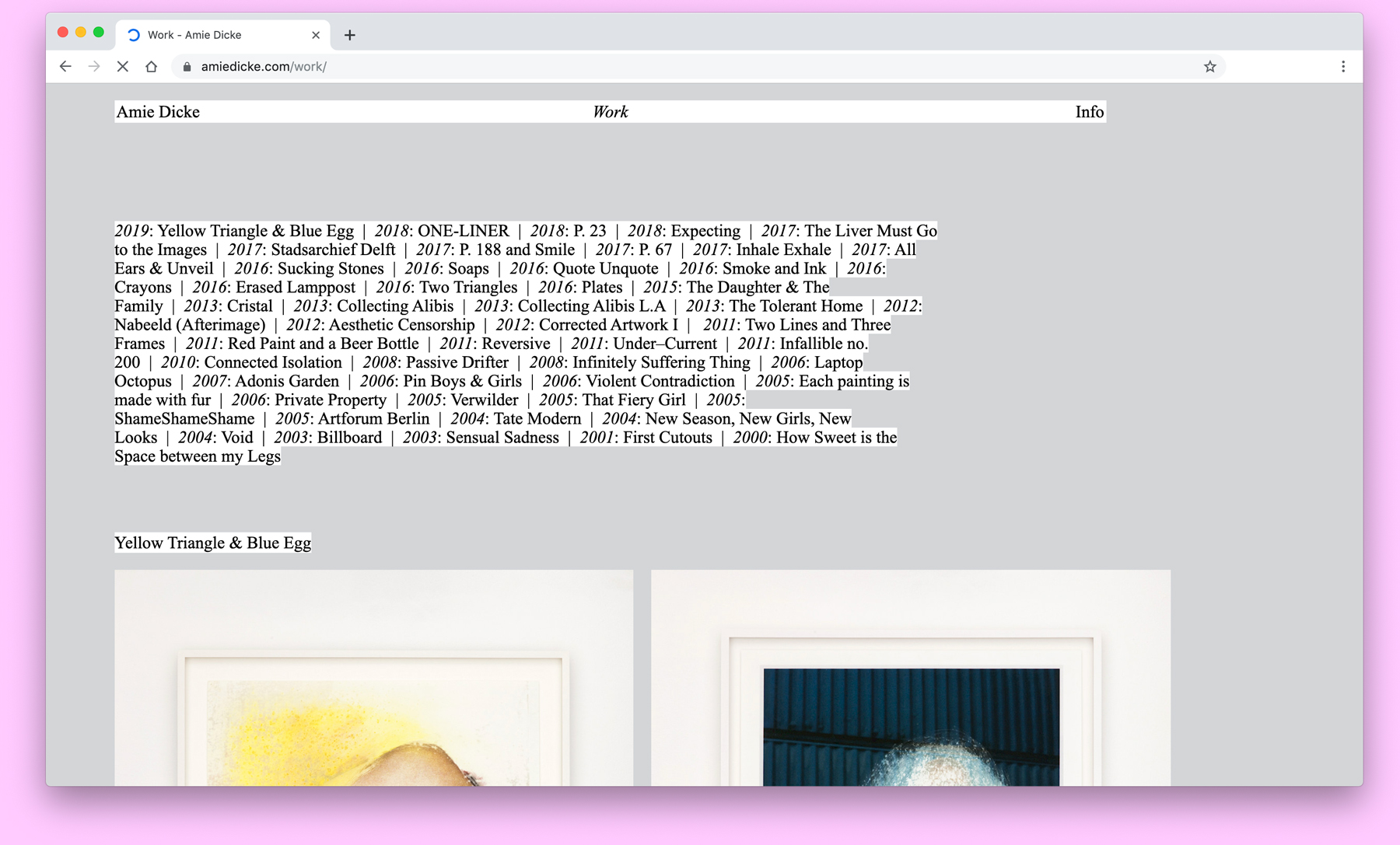This screenshot has height=845, width=1400.
Task: Open the Aesthetic Censorship link
Action: [401, 324]
